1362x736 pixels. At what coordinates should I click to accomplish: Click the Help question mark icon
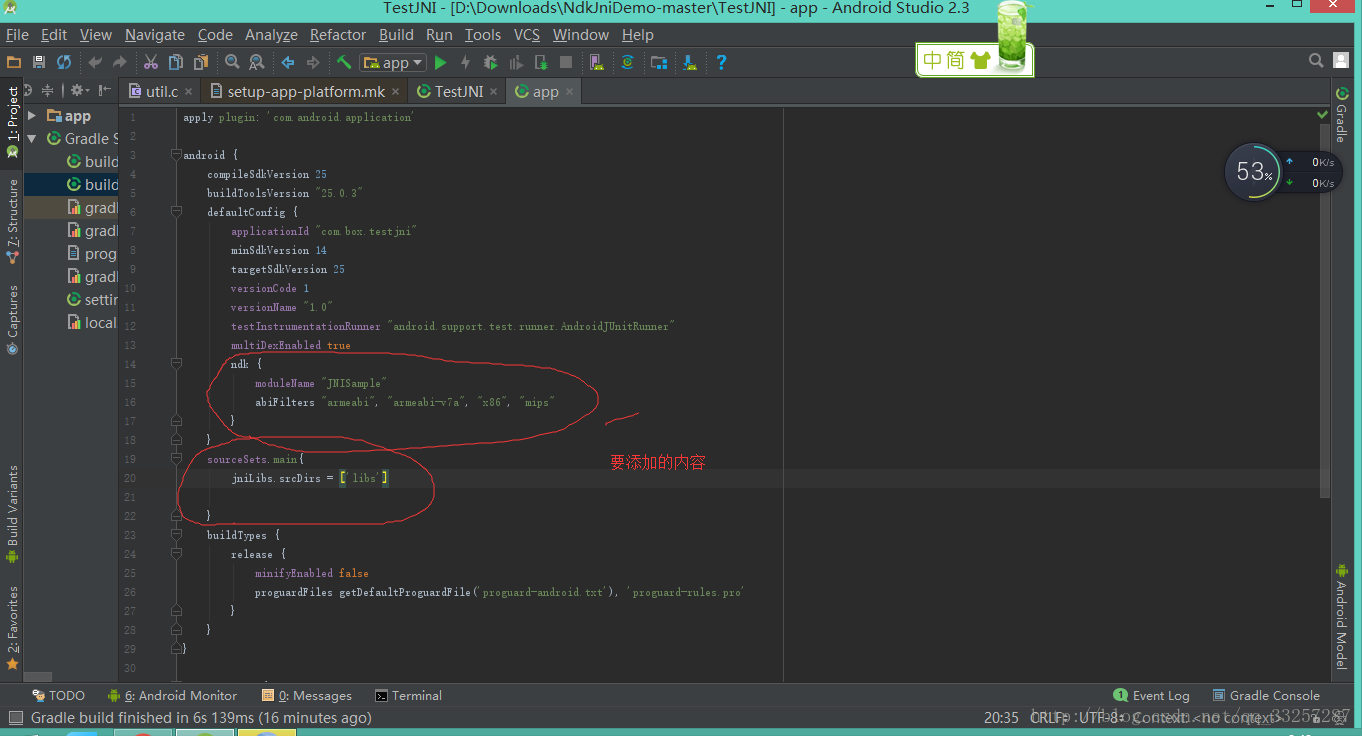coord(721,62)
